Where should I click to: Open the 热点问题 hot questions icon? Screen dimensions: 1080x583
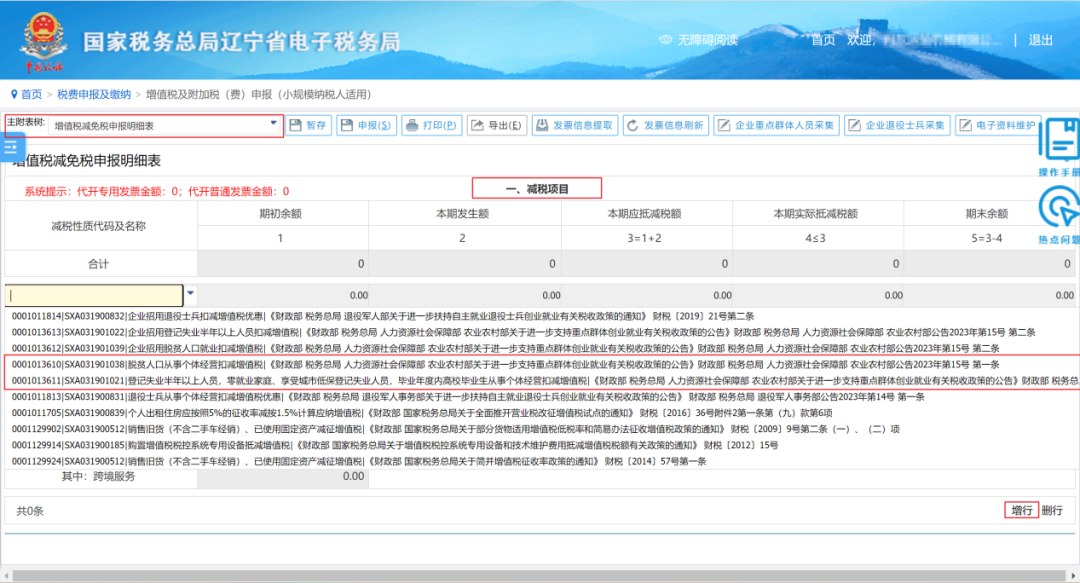click(1059, 214)
